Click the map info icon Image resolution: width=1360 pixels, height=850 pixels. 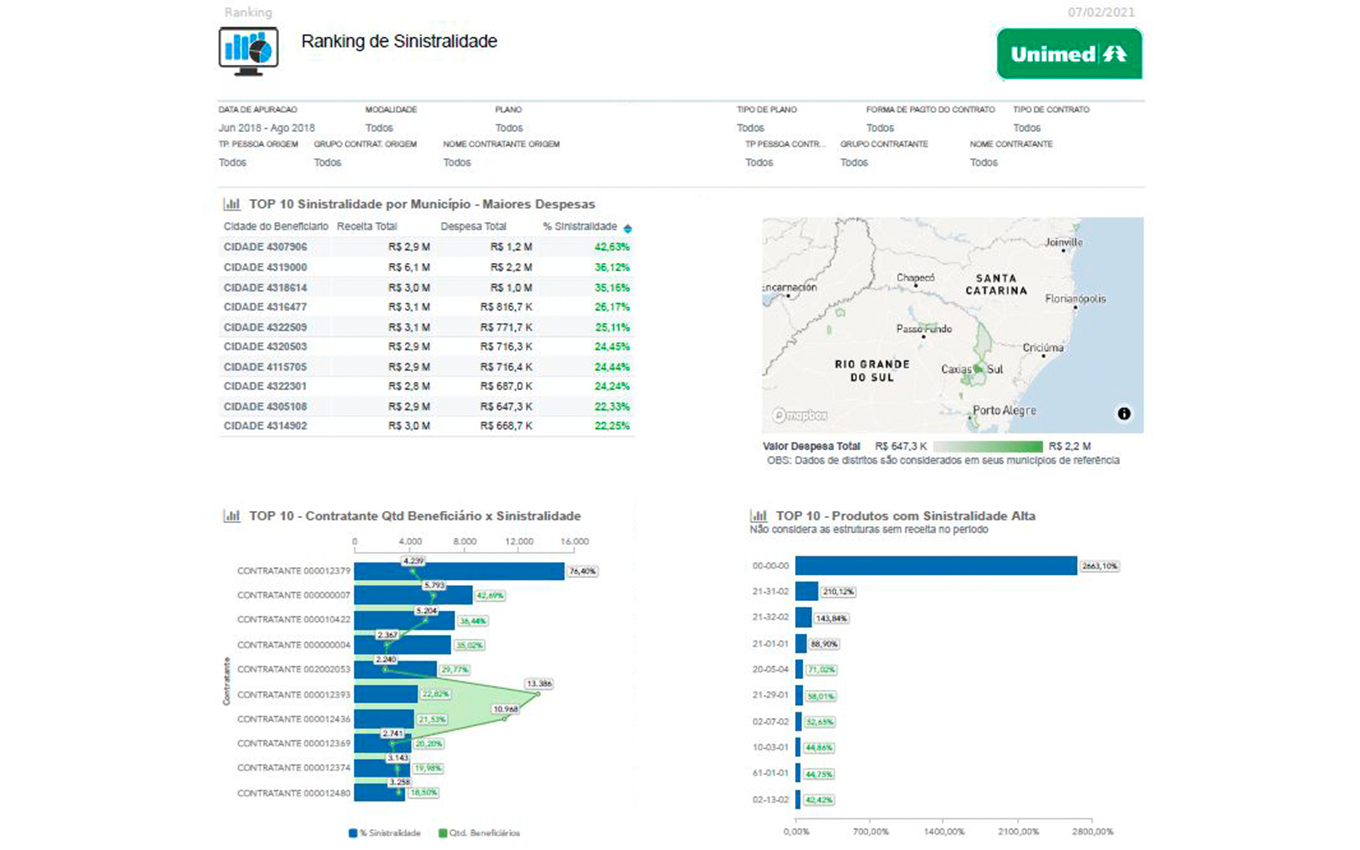click(1123, 413)
